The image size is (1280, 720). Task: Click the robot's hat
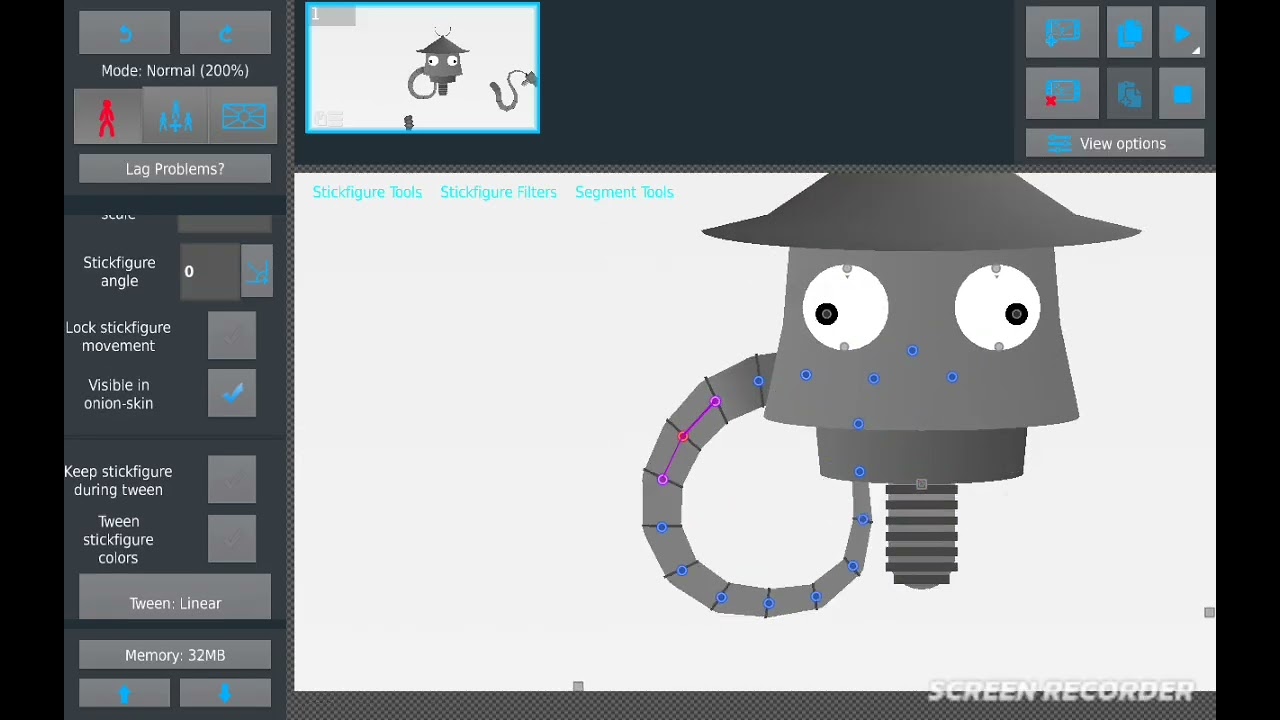coord(921,212)
